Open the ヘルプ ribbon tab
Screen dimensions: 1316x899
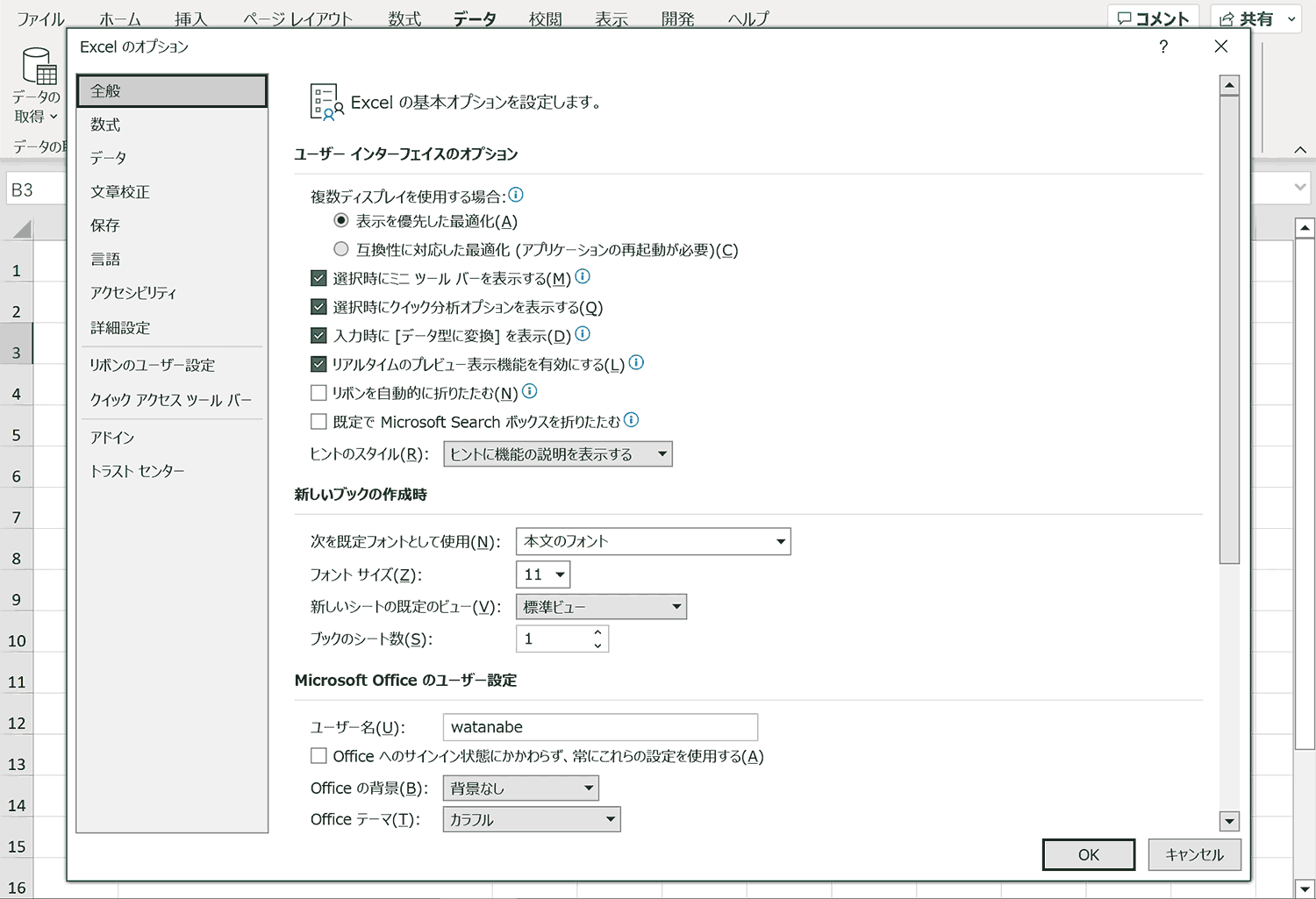click(748, 18)
